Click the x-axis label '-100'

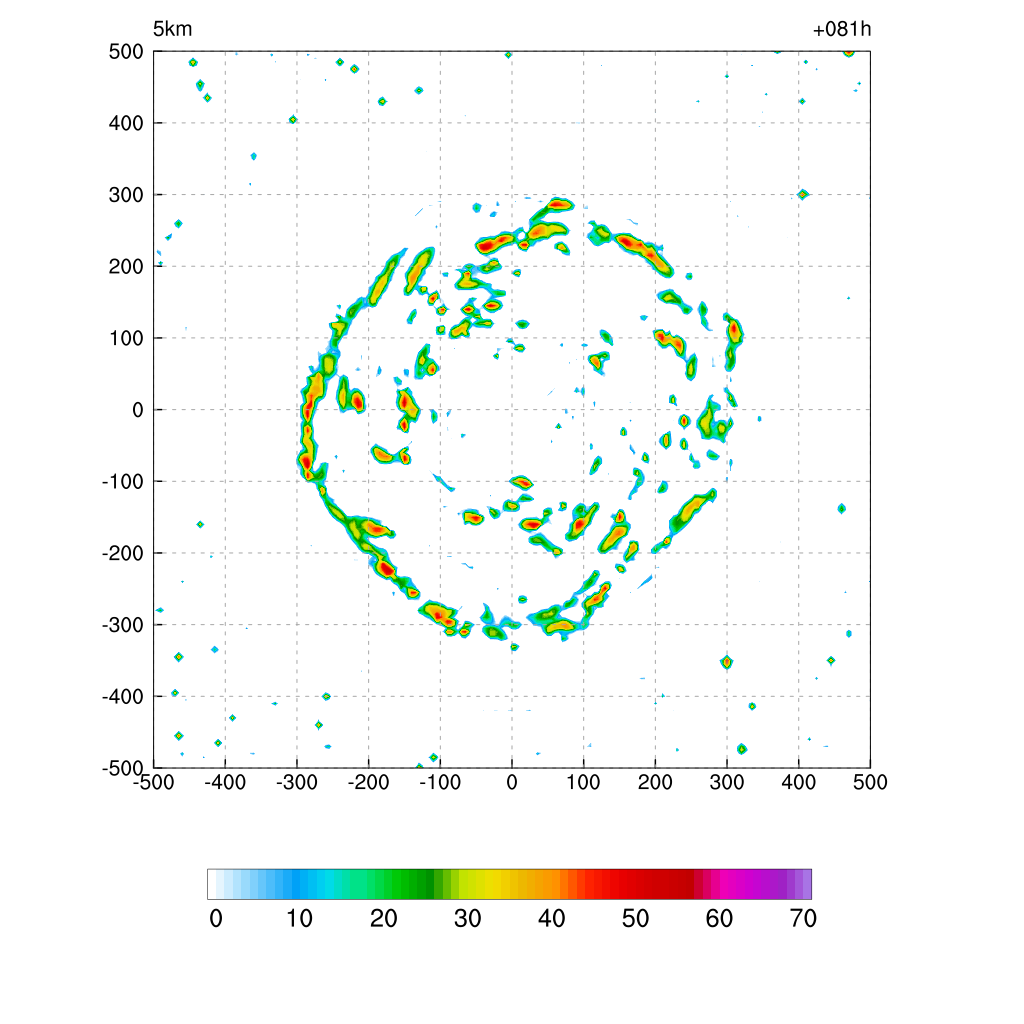pos(440,782)
